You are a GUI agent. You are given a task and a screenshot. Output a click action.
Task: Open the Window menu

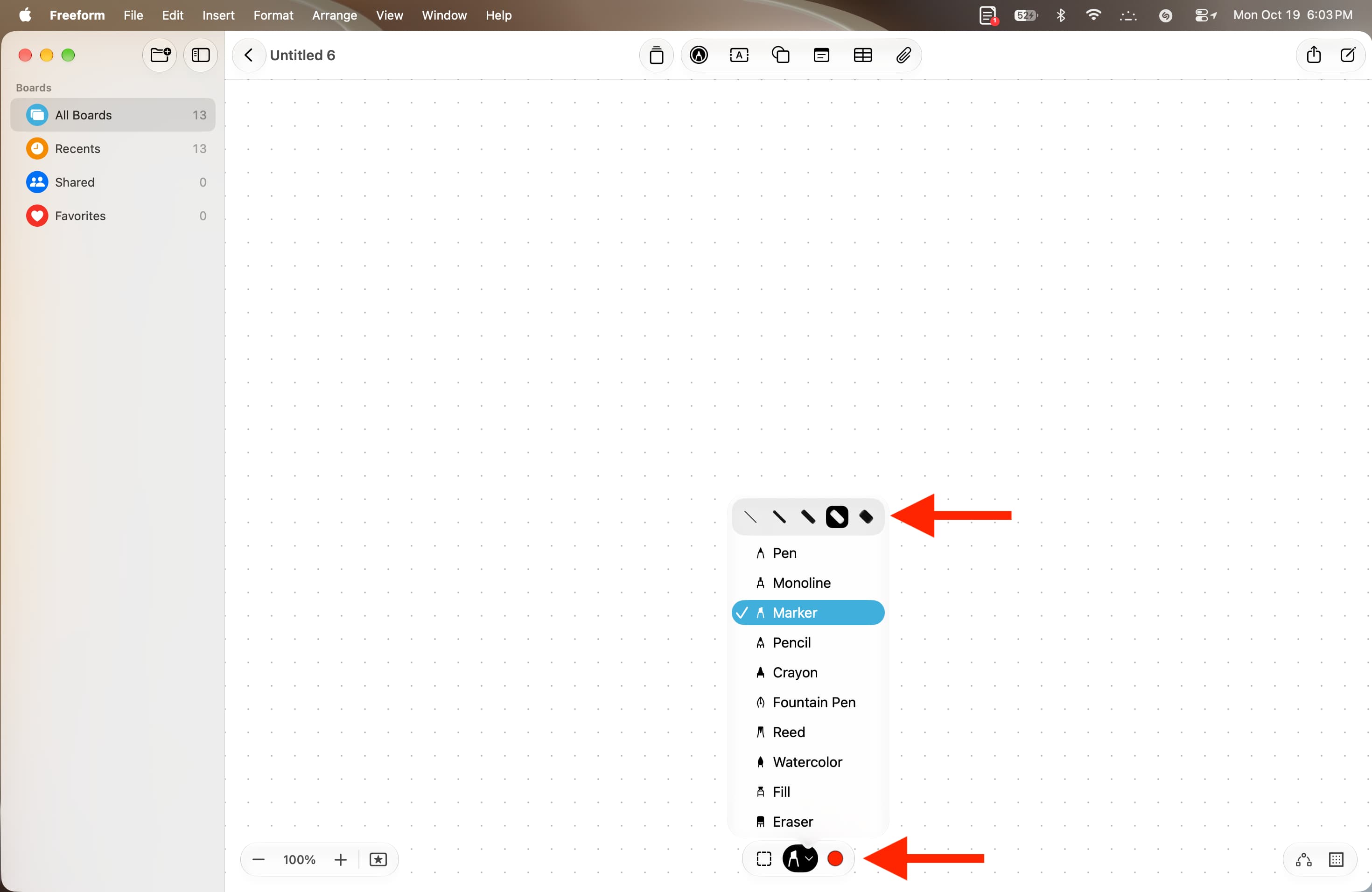tap(444, 15)
